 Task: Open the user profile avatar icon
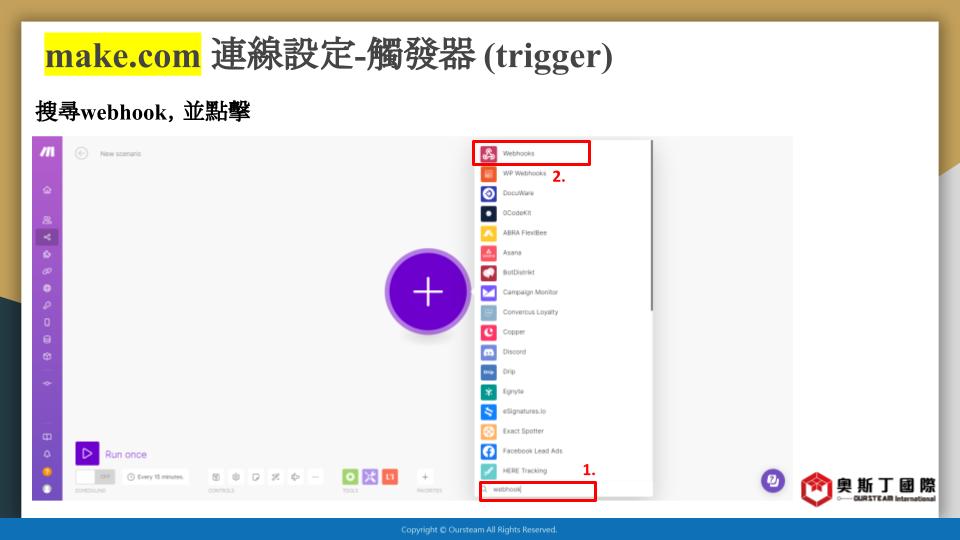point(47,489)
